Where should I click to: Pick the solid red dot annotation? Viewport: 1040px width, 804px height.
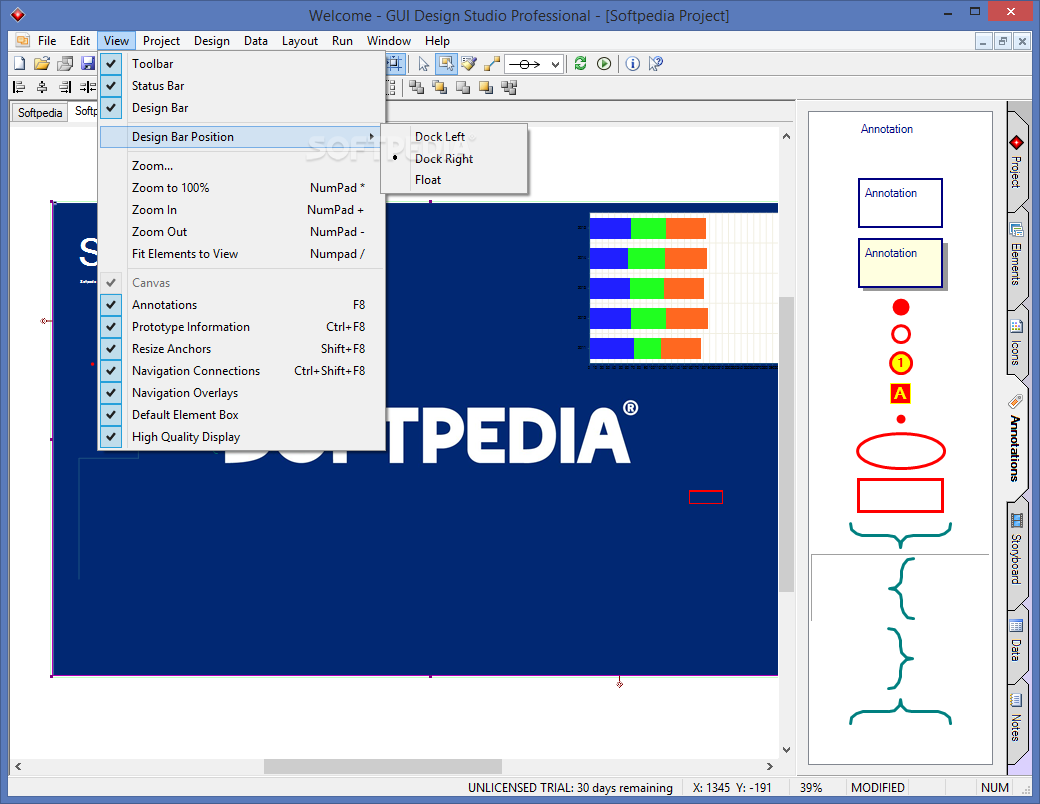click(901, 307)
